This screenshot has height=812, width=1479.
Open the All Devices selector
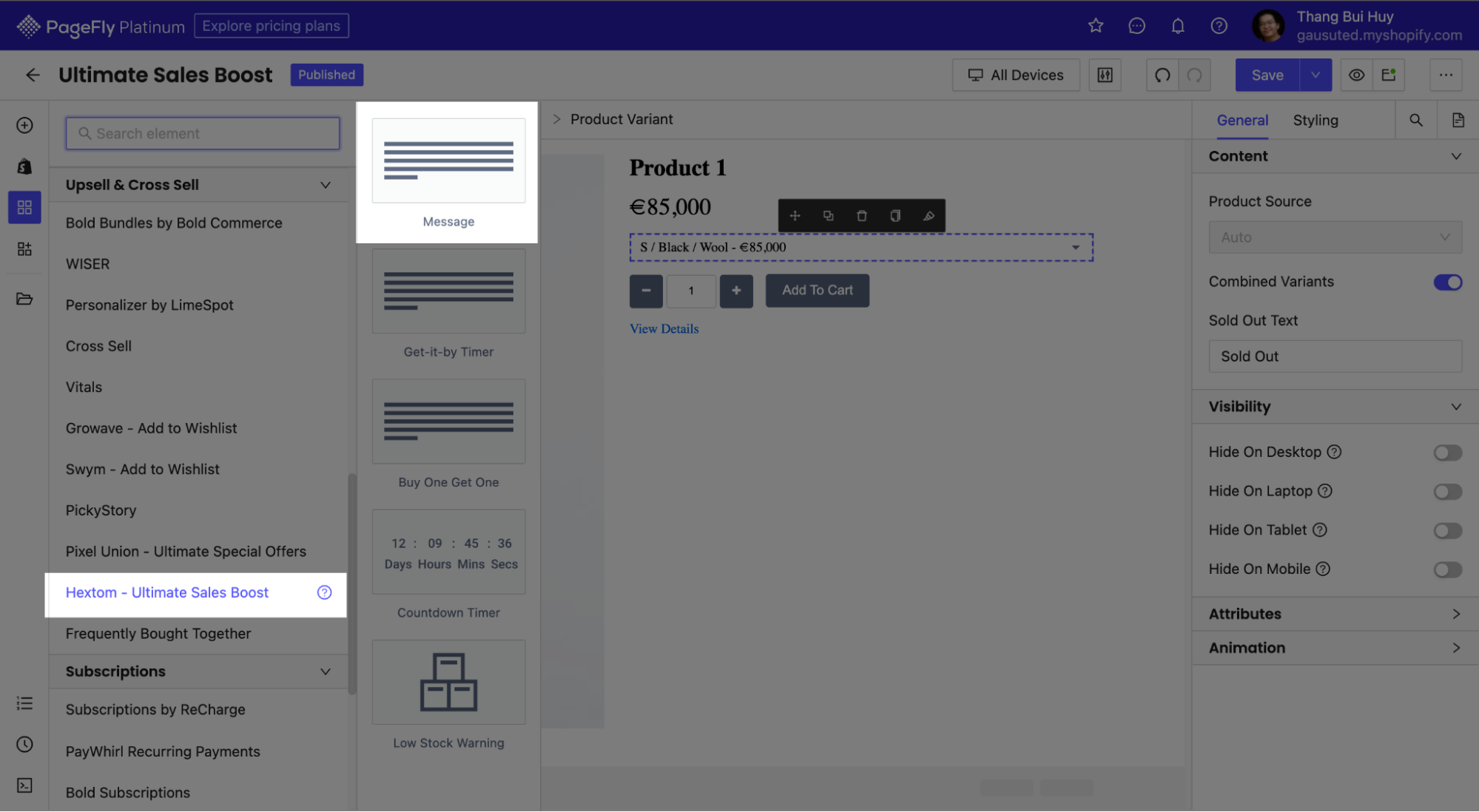(x=1016, y=75)
